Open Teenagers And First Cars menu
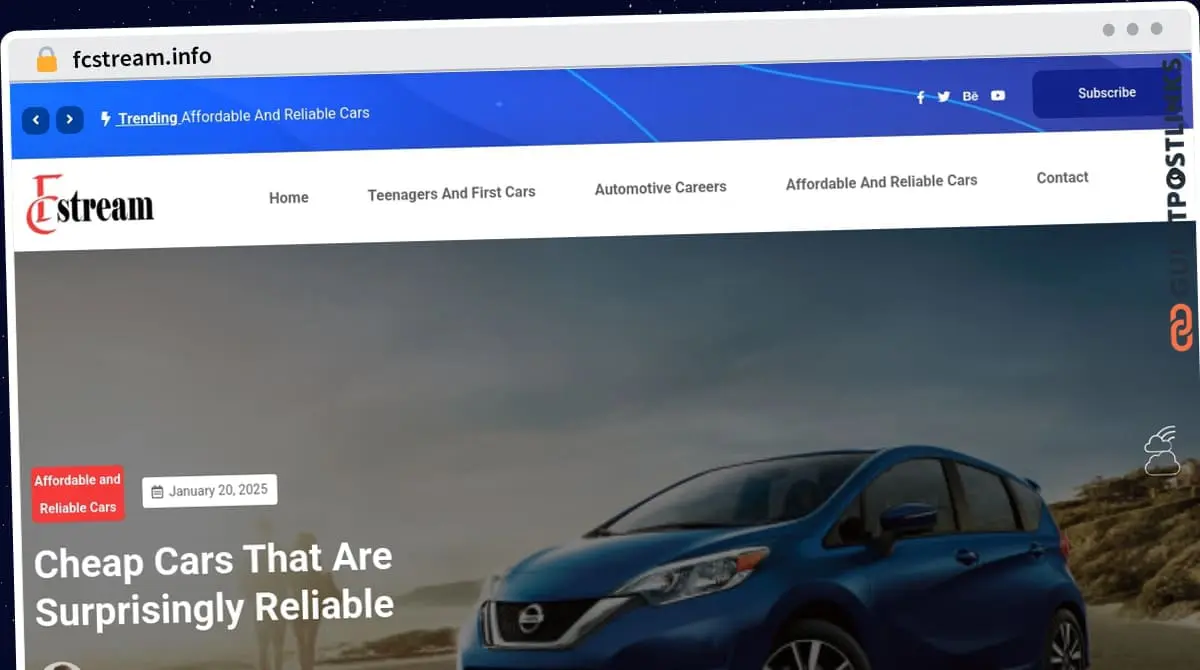The image size is (1200, 670). pyautogui.click(x=451, y=193)
